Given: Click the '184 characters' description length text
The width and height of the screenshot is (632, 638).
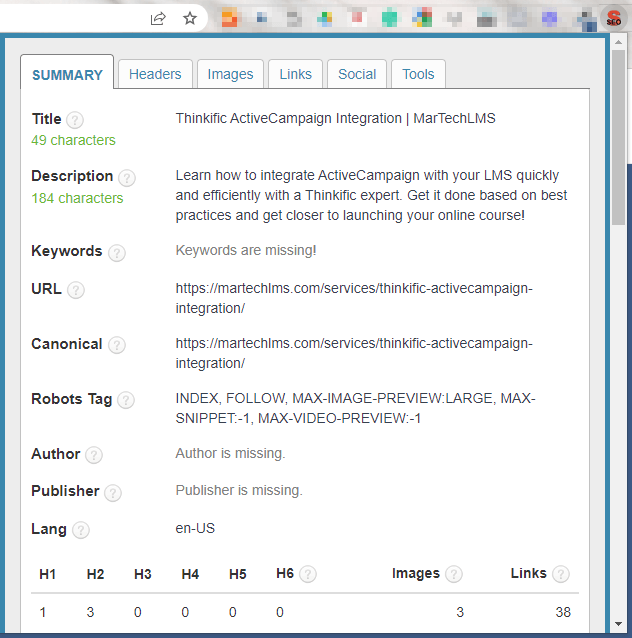Looking at the screenshot, I should [77, 198].
